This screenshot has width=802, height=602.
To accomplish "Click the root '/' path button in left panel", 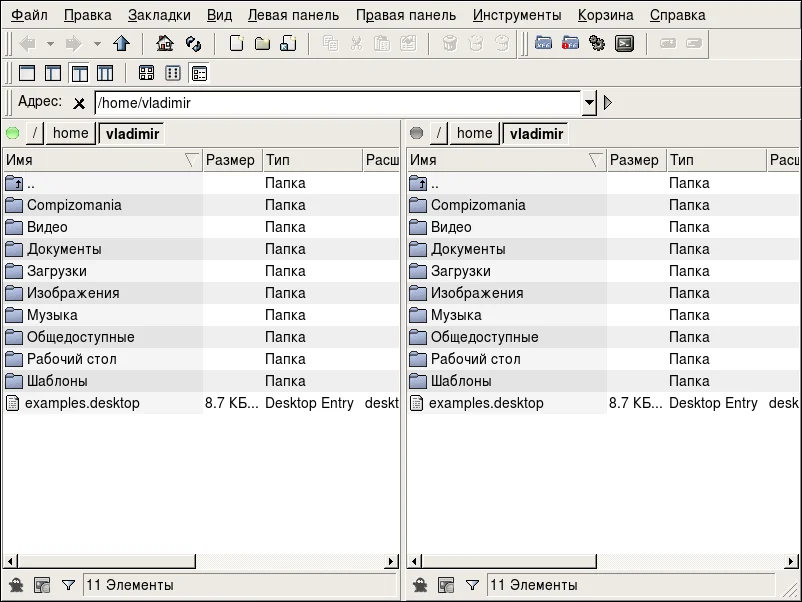I will 35,133.
